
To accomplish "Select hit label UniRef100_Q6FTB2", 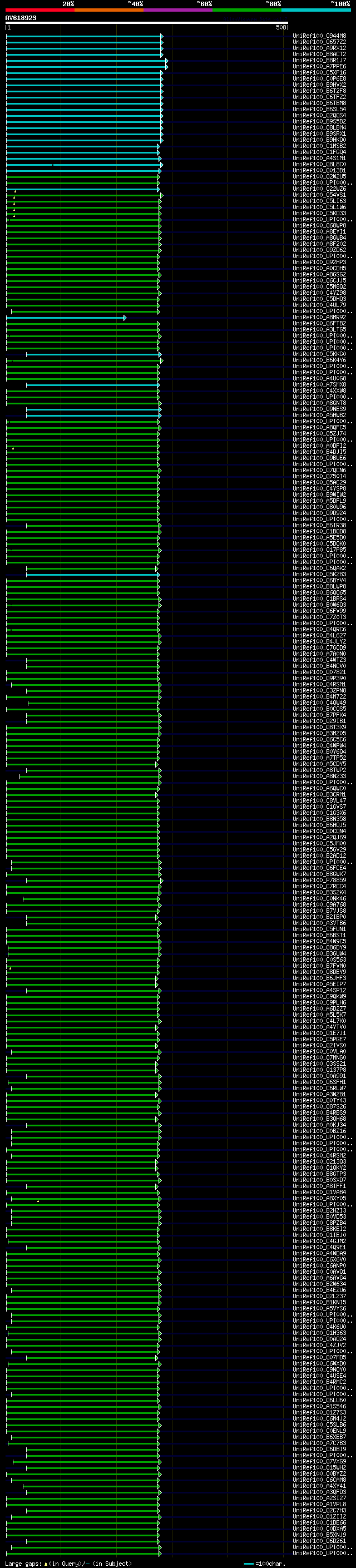I will pos(319,323).
